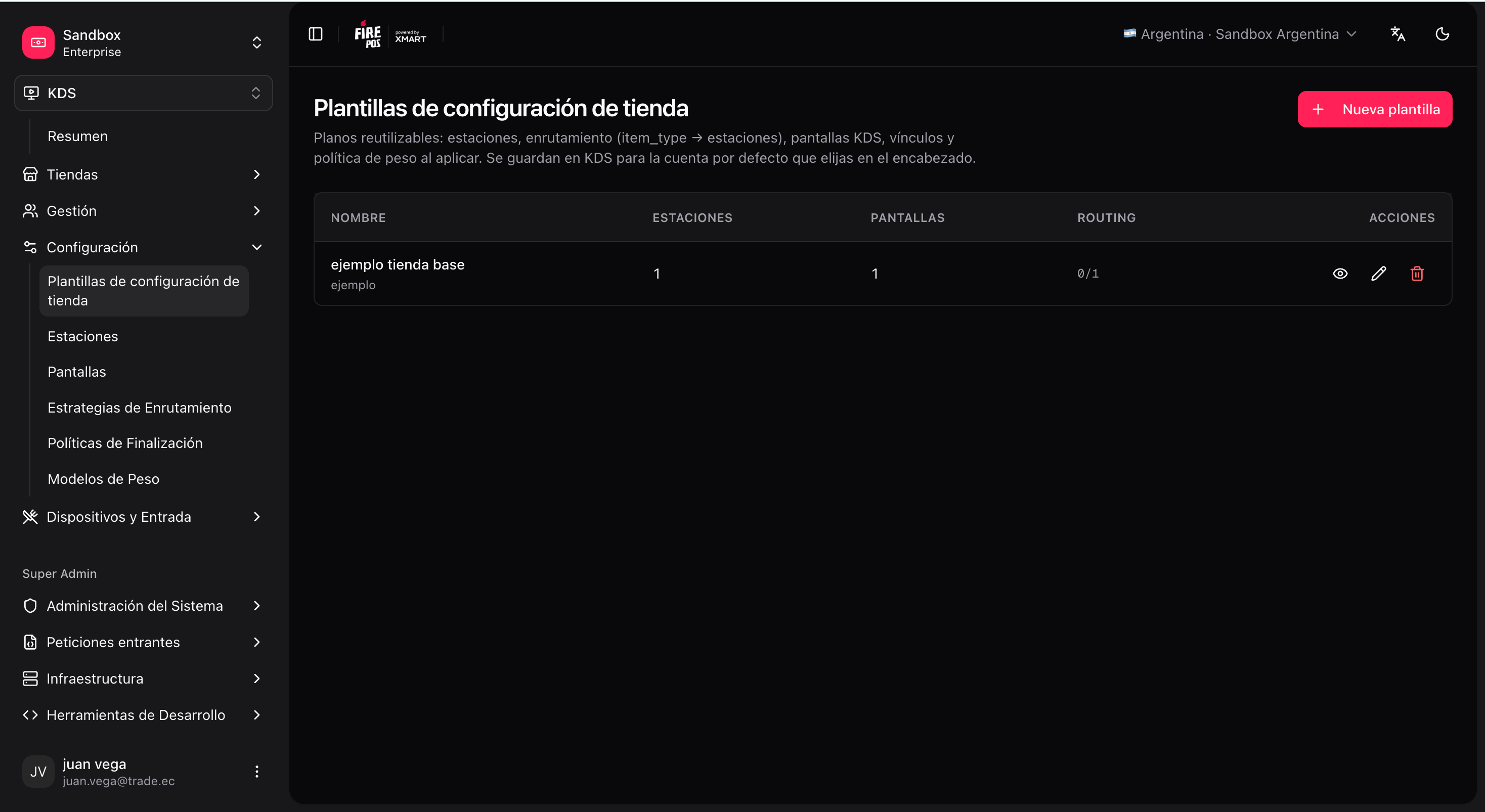Click the PANTALLAS column header
Image resolution: width=1485 pixels, height=812 pixels.
coord(907,218)
